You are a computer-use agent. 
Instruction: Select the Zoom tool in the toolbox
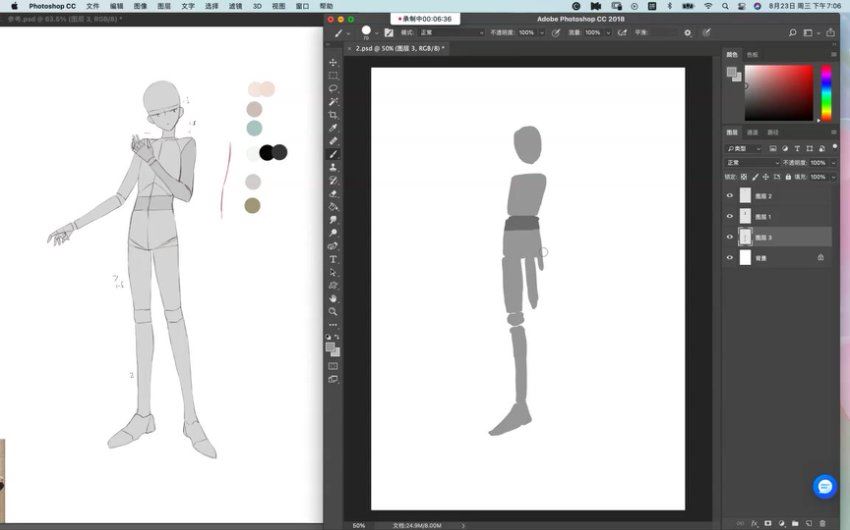tap(333, 312)
